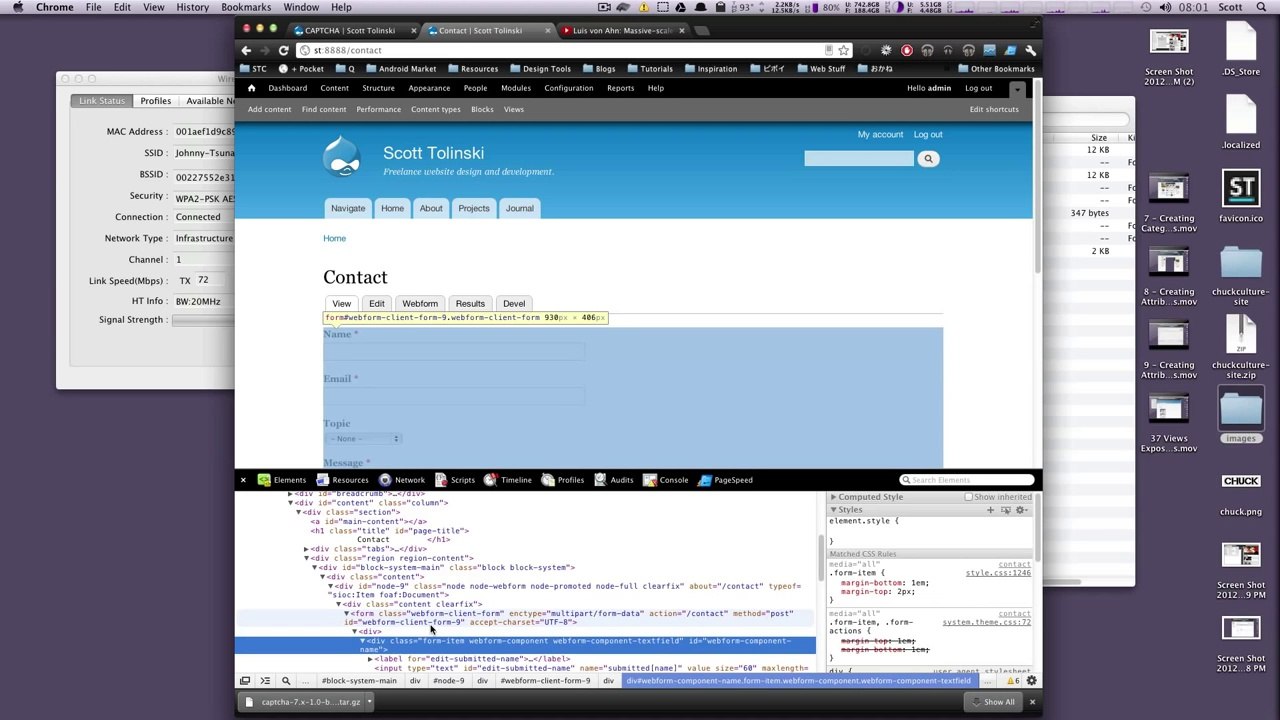Viewport: 1280px width, 720px height.
Task: Open the Topic select dropdown
Action: pos(364,439)
